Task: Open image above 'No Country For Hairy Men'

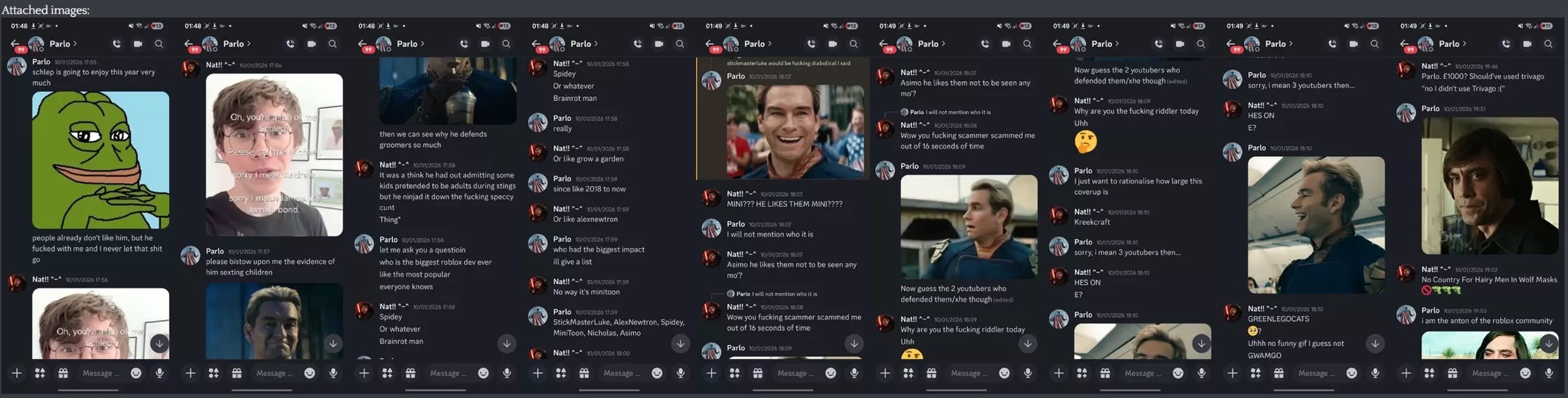Action: coord(1490,185)
